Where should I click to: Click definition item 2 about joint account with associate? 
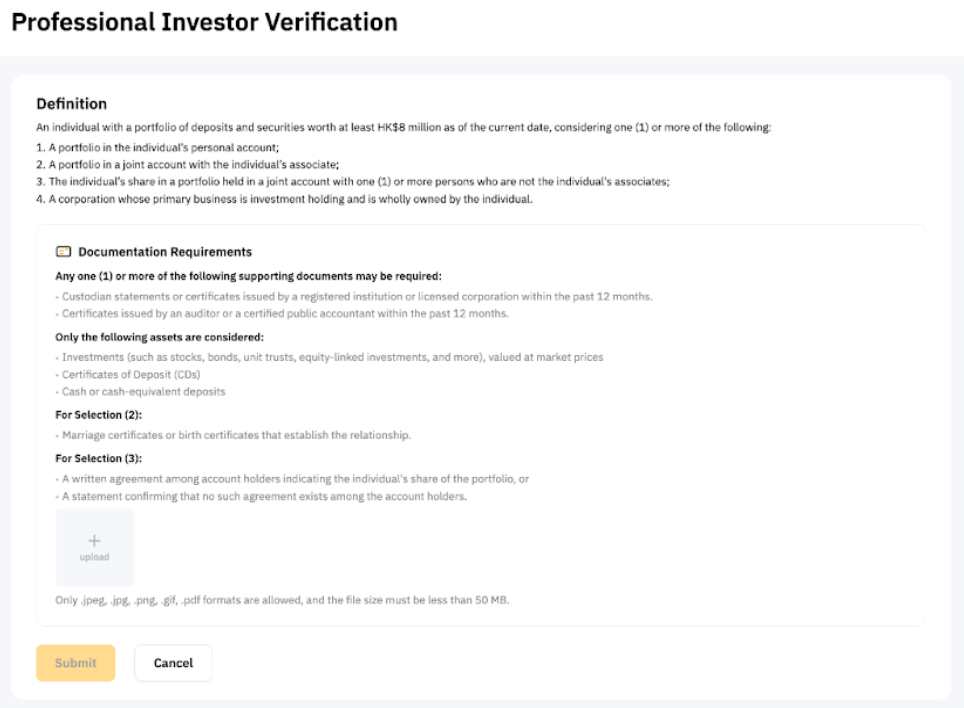[188, 164]
